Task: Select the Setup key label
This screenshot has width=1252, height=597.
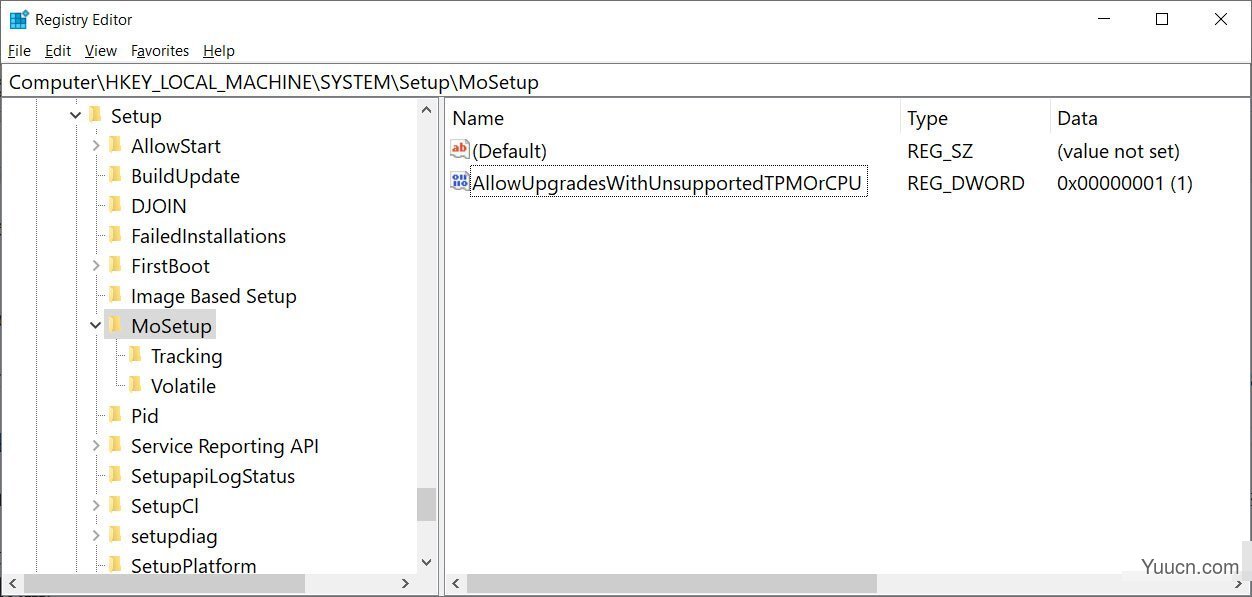Action: (136, 116)
